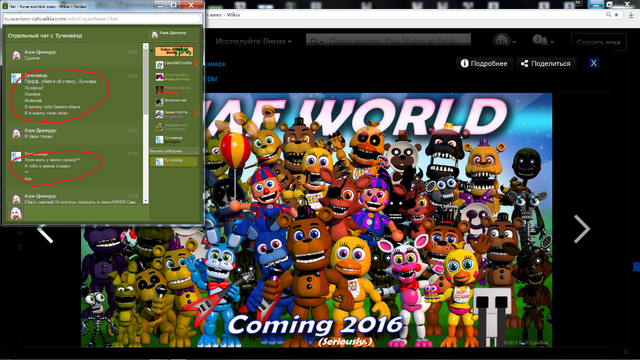Click the wiki logo banner in chat
Viewport: 640px width, 360px height.
tap(174, 51)
